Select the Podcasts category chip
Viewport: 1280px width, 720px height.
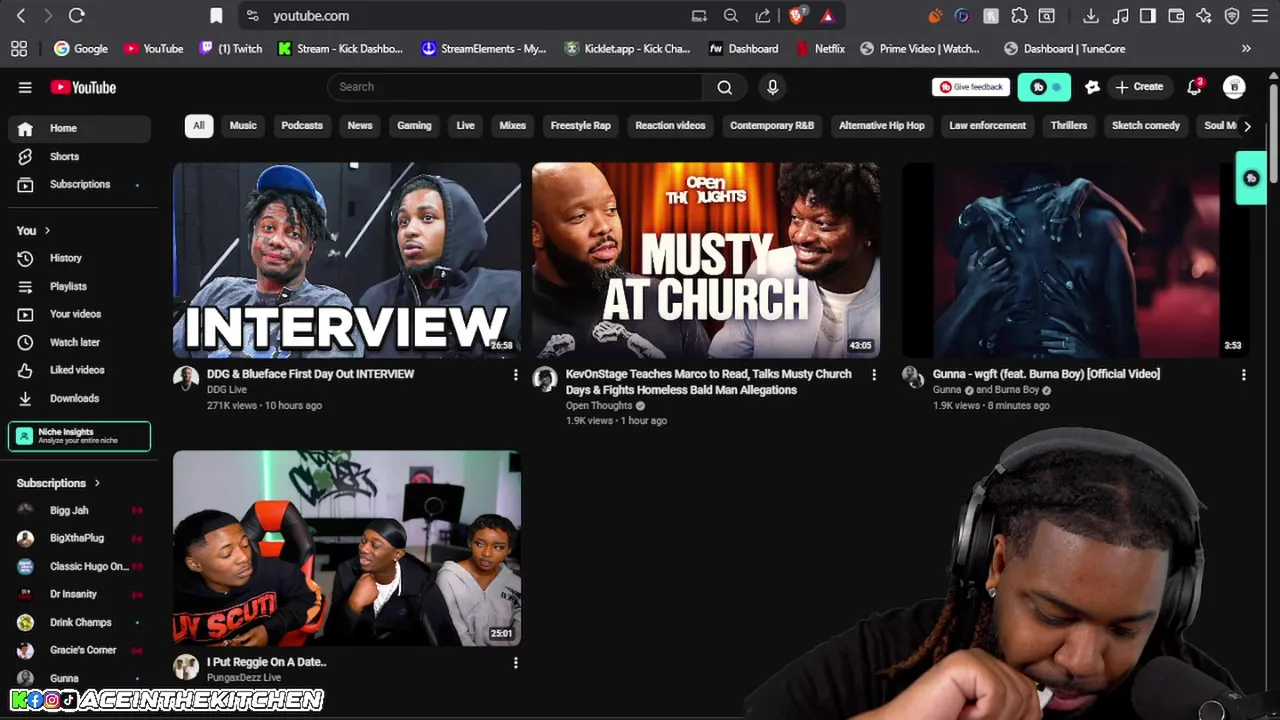pos(302,126)
